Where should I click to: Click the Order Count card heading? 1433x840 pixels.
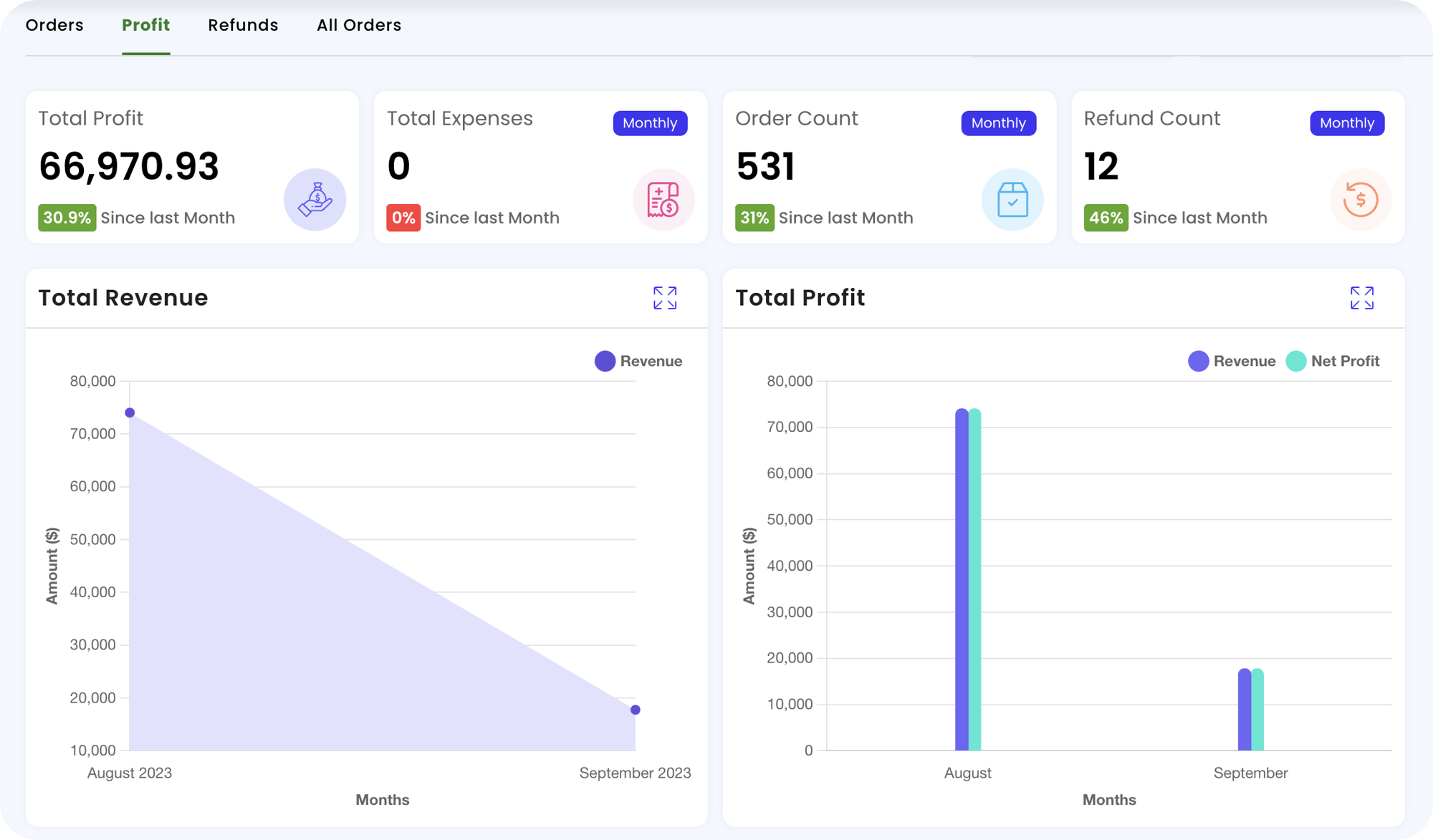click(797, 118)
